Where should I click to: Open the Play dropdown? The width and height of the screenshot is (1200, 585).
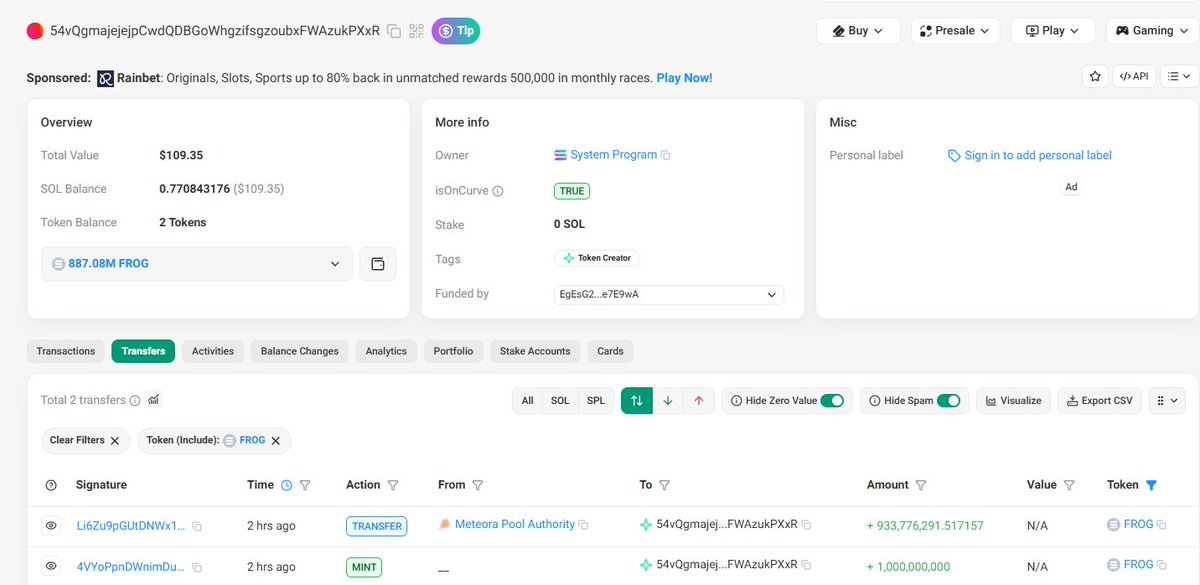coord(1053,31)
